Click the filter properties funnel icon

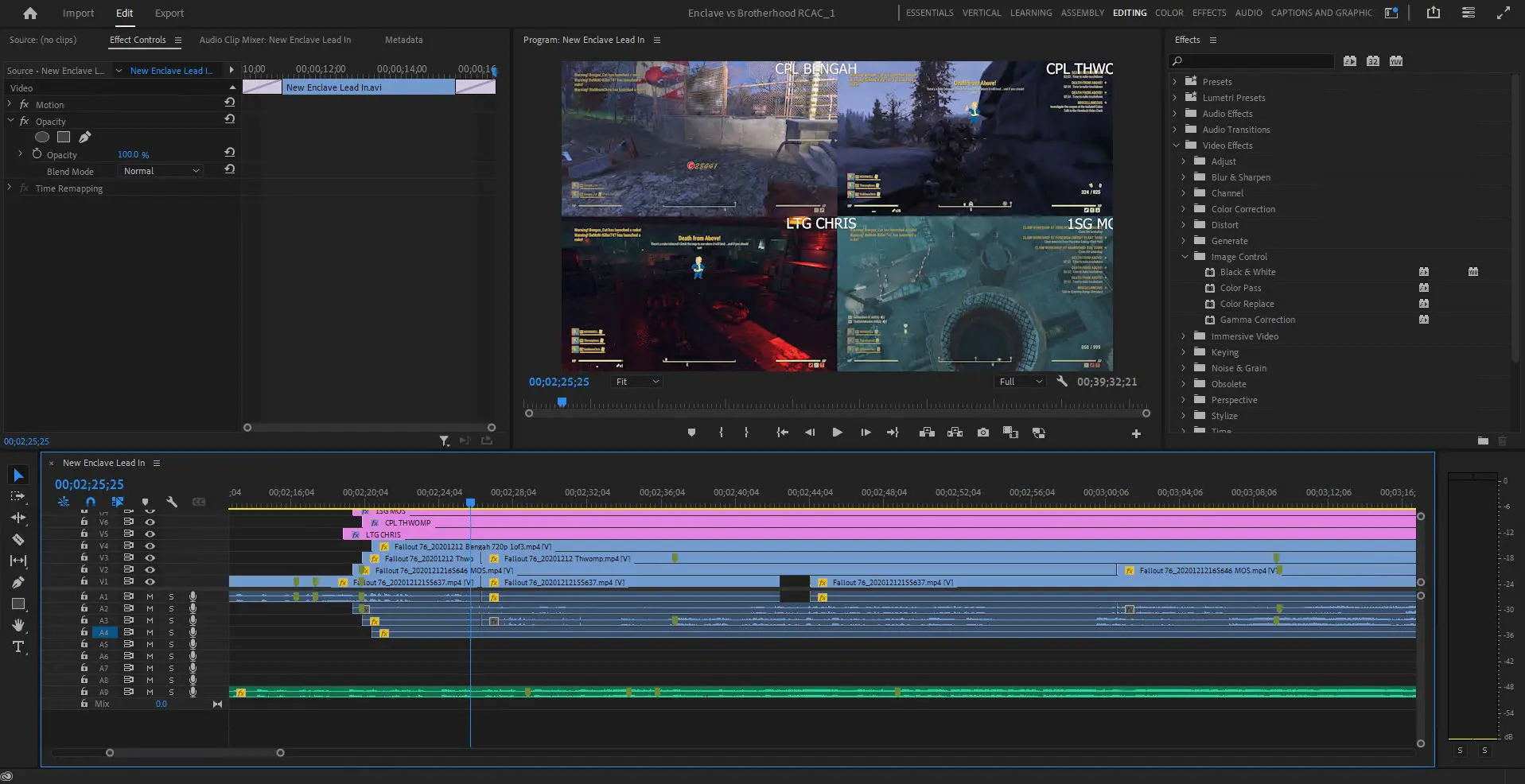[444, 441]
